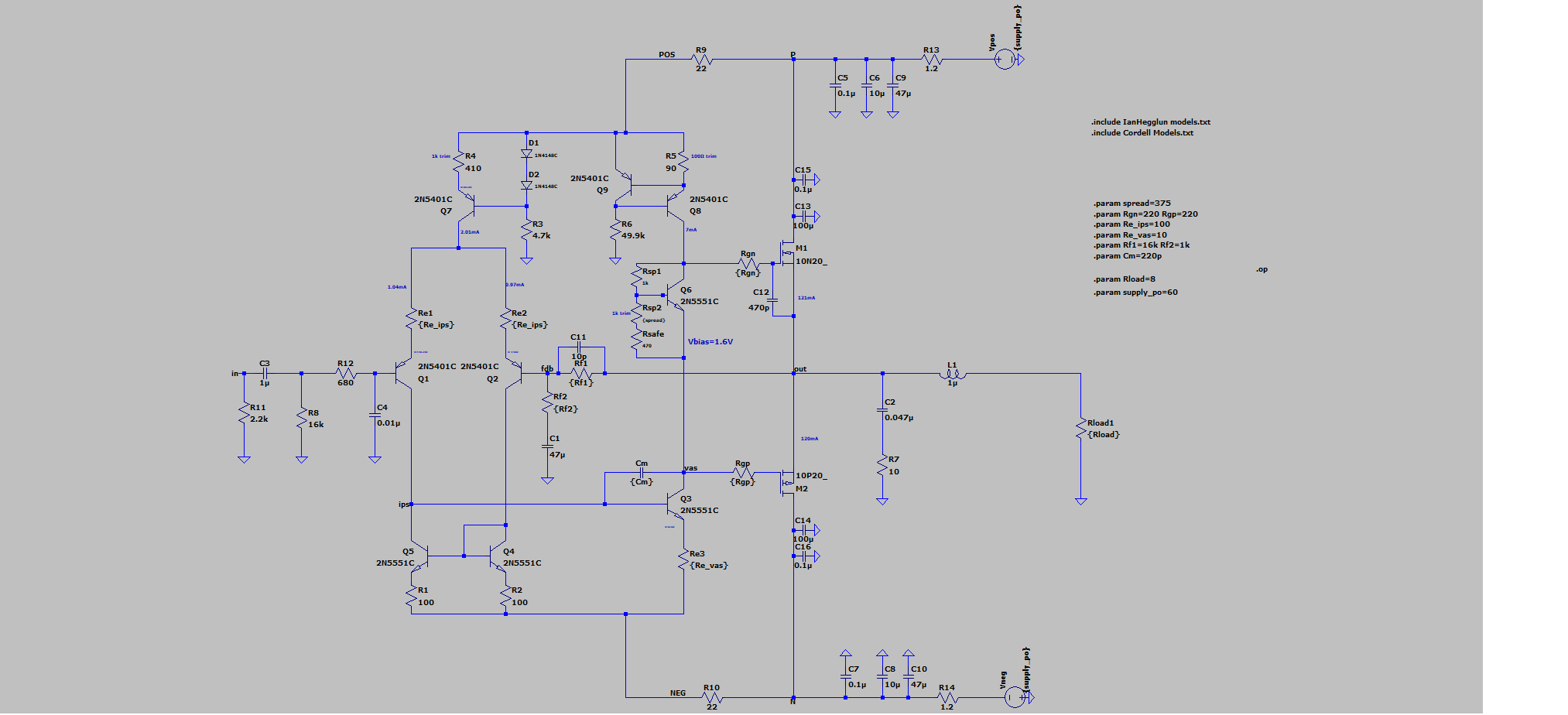This screenshot has height=715, width=1568.
Task: Click the D1 1N4148C diode symbol
Action: click(x=526, y=153)
